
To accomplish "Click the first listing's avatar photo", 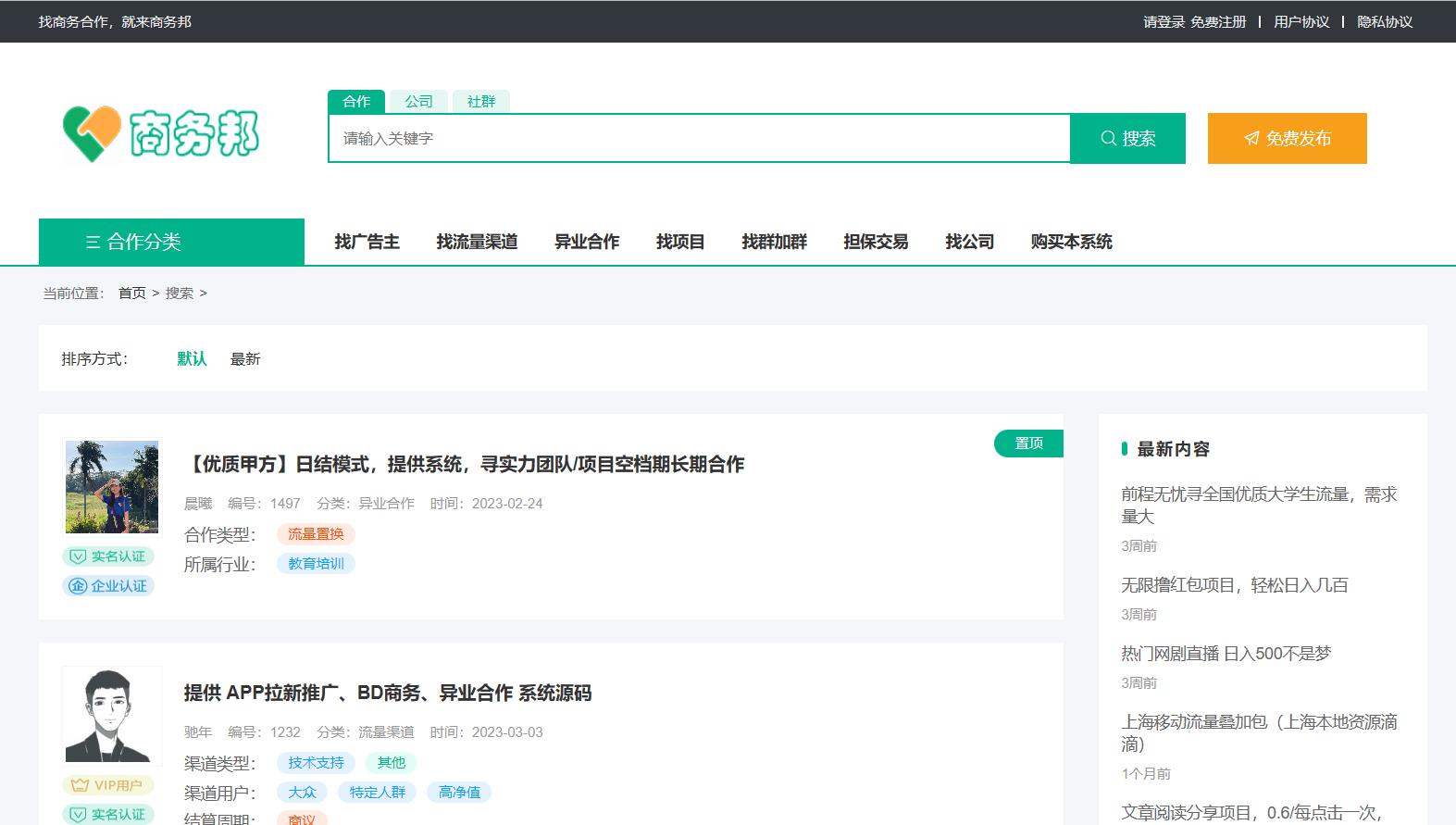I will point(112,487).
